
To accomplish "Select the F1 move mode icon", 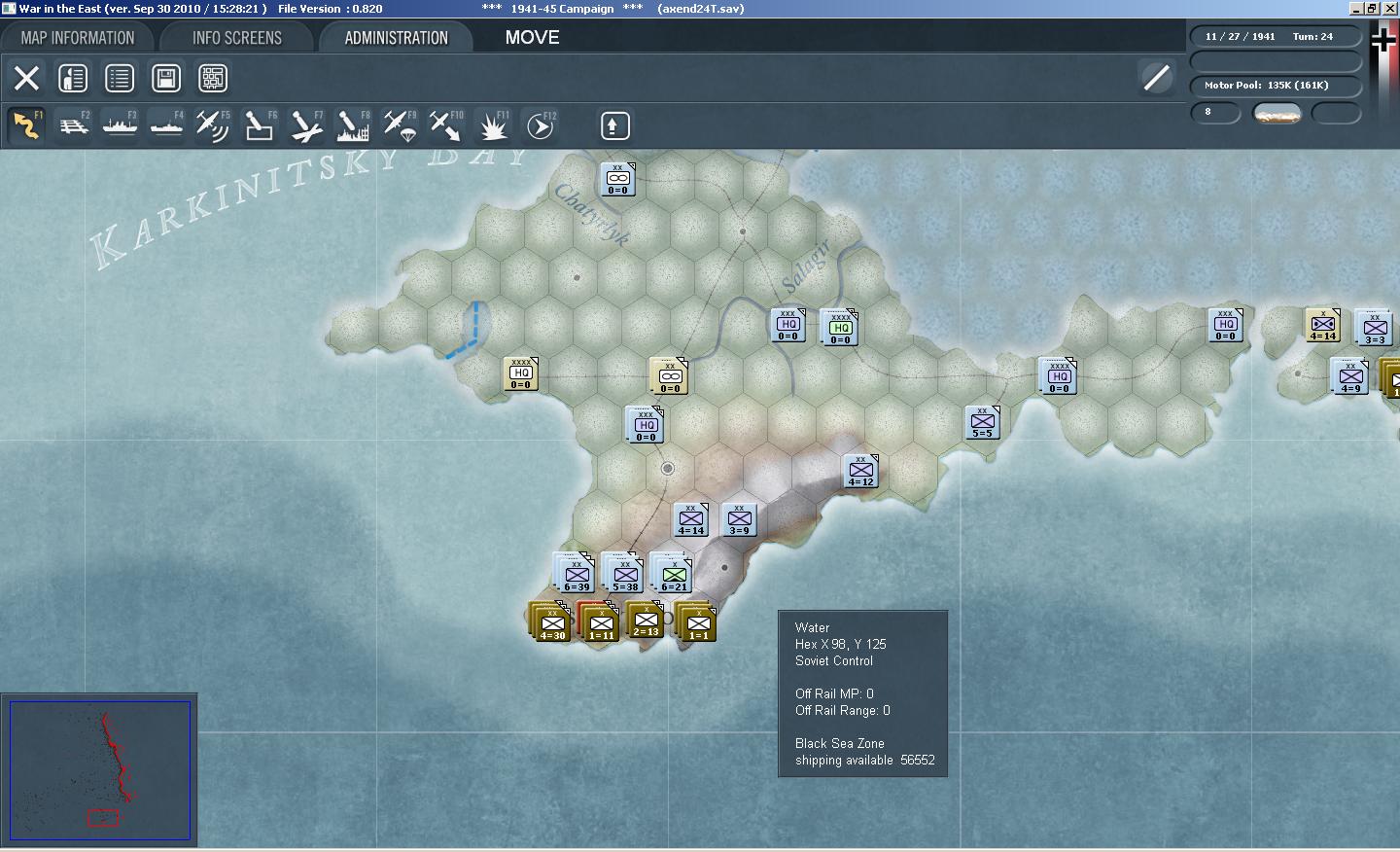I will 27,125.
